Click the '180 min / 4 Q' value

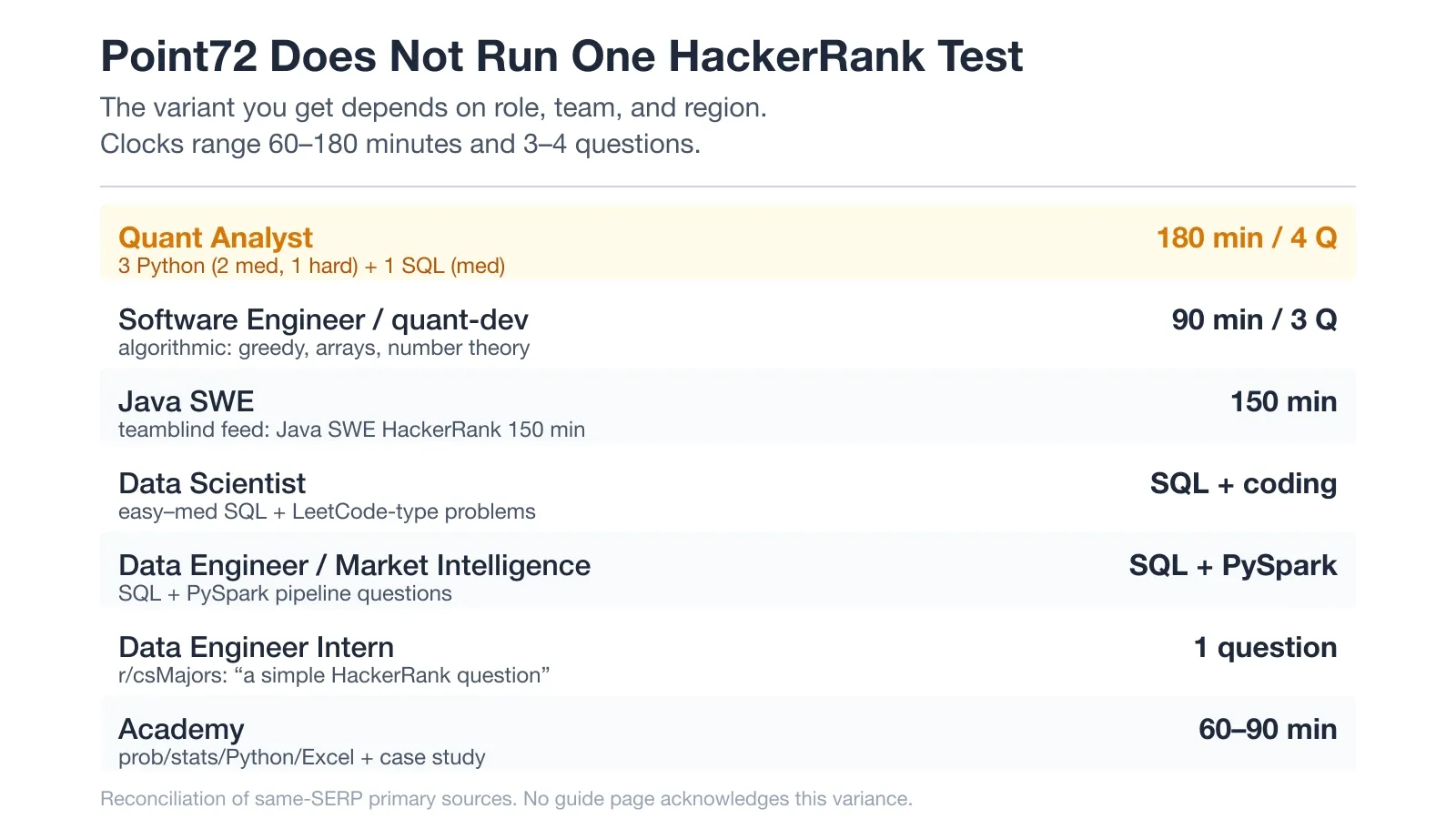1247,238
